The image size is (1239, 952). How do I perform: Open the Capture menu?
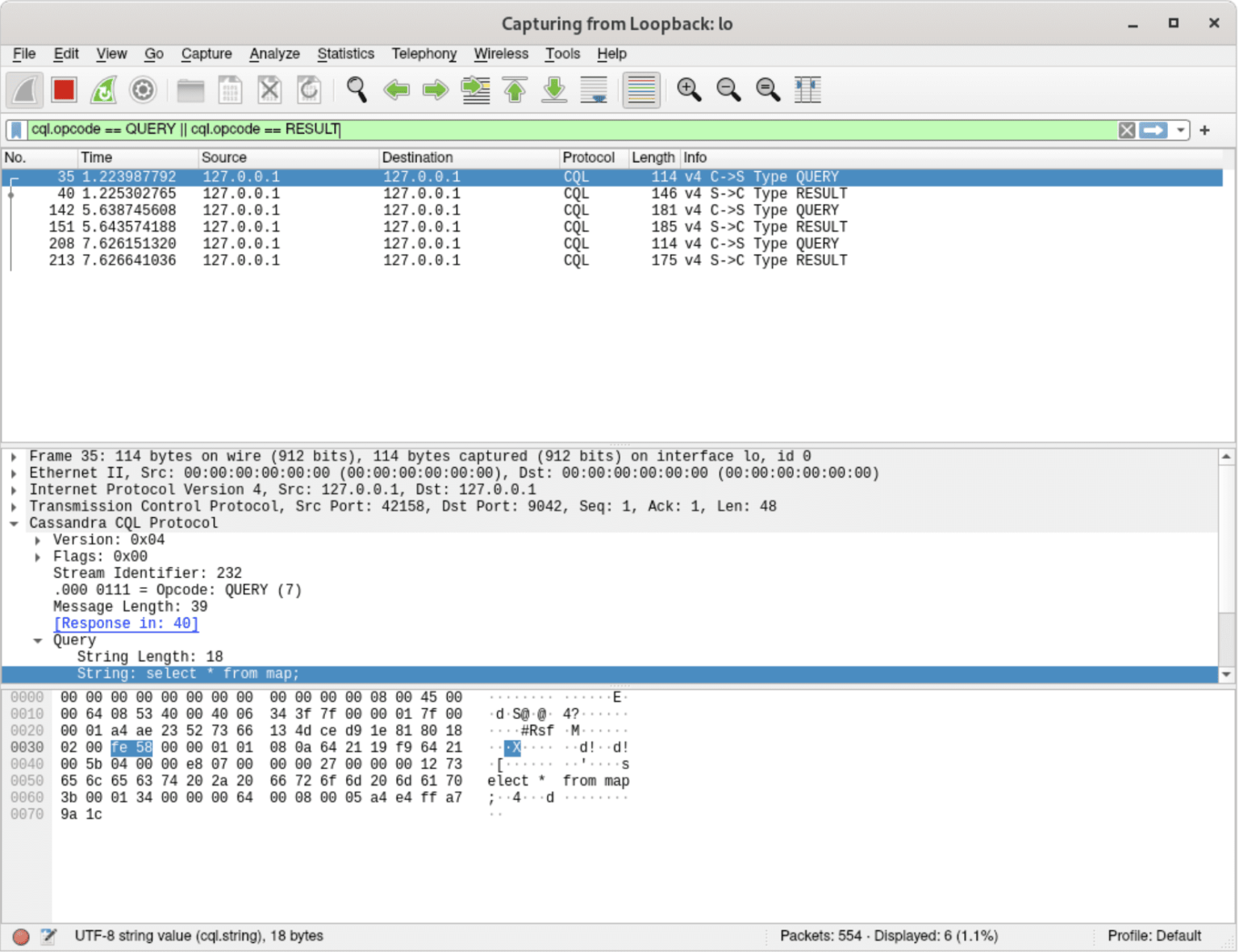(206, 54)
